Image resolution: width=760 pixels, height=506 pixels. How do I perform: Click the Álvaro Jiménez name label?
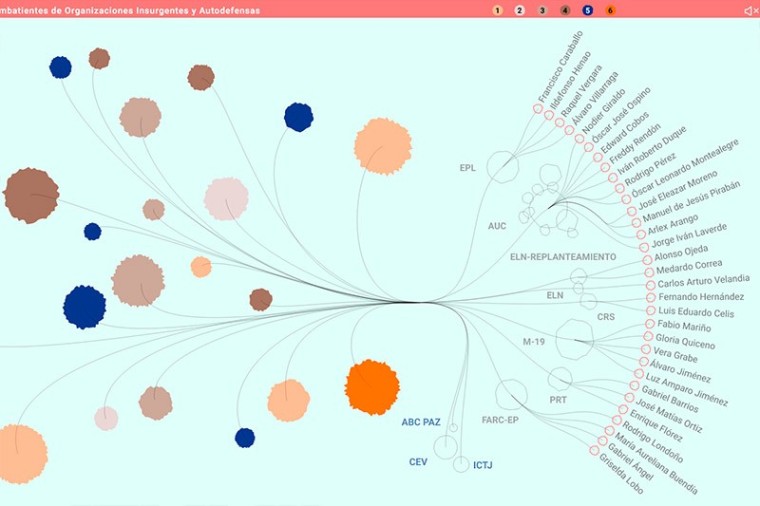680,371
